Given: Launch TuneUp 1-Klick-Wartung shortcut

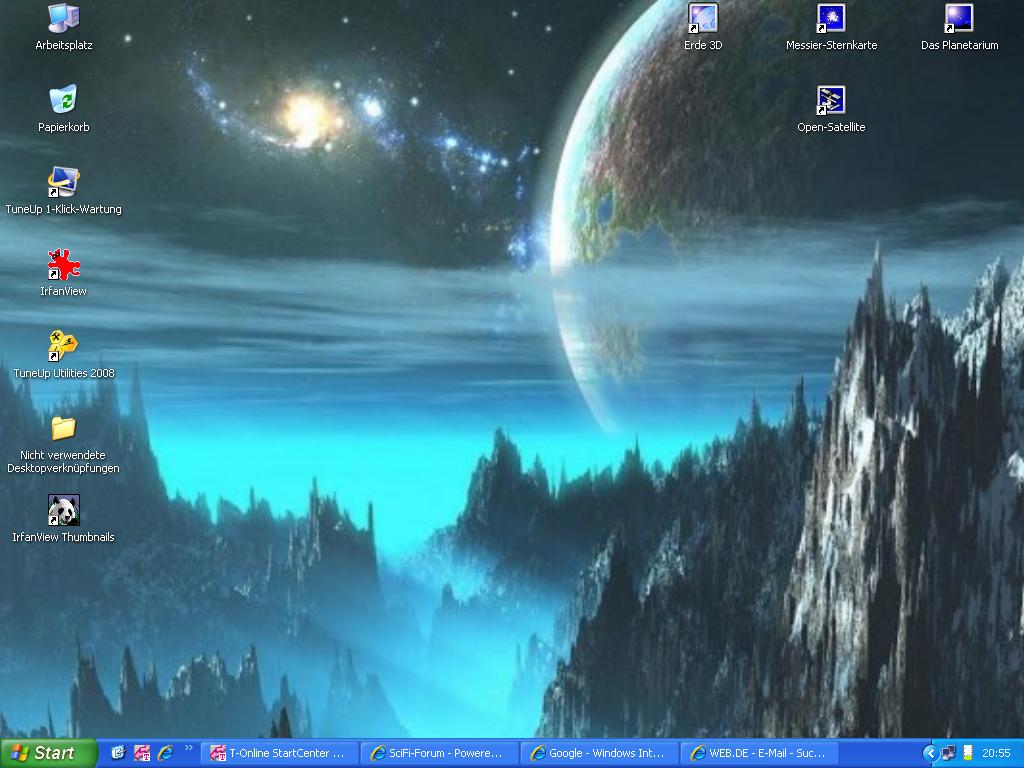Looking at the screenshot, I should 63,183.
